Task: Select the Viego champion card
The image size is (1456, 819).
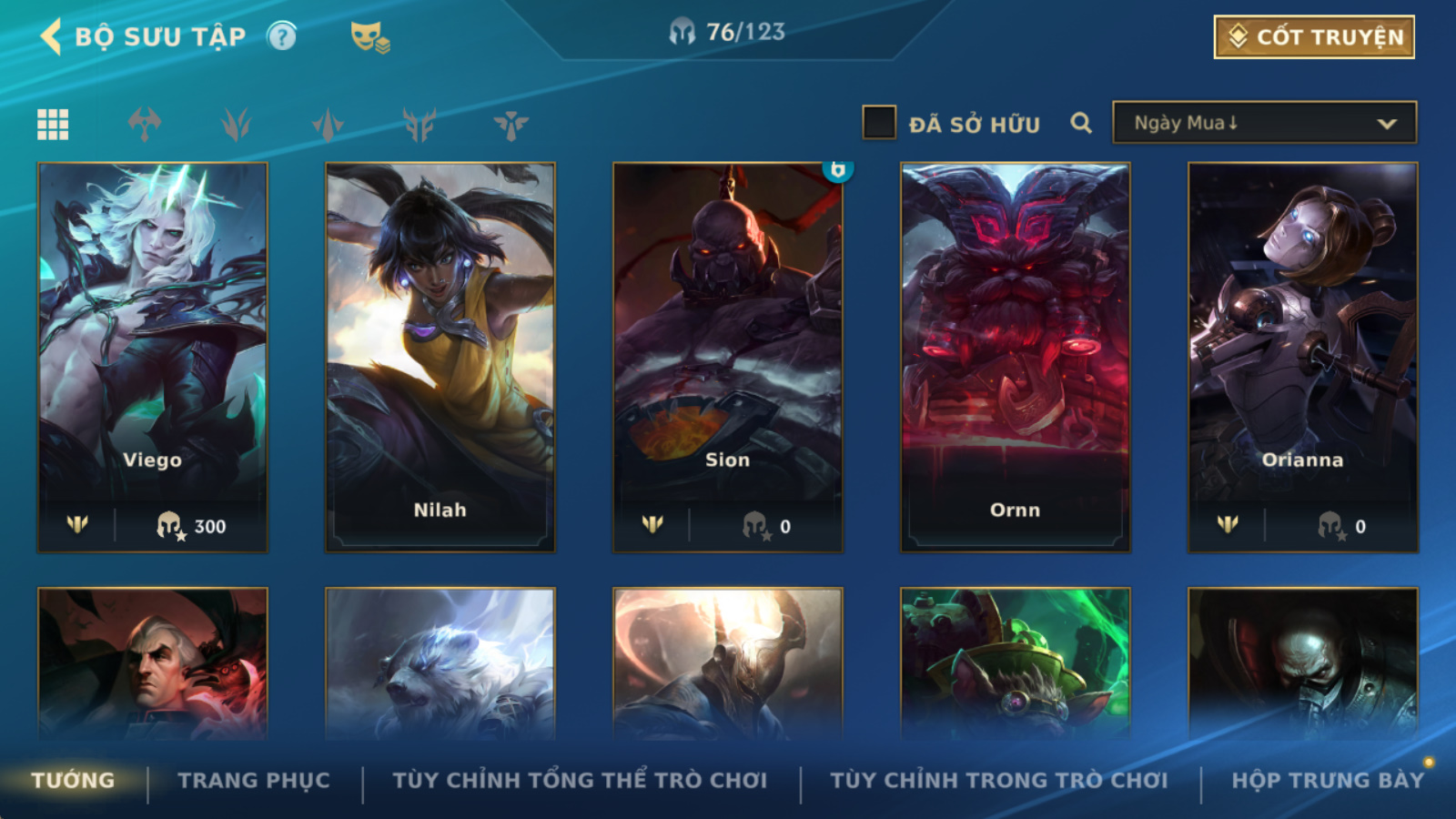Action: click(x=153, y=358)
